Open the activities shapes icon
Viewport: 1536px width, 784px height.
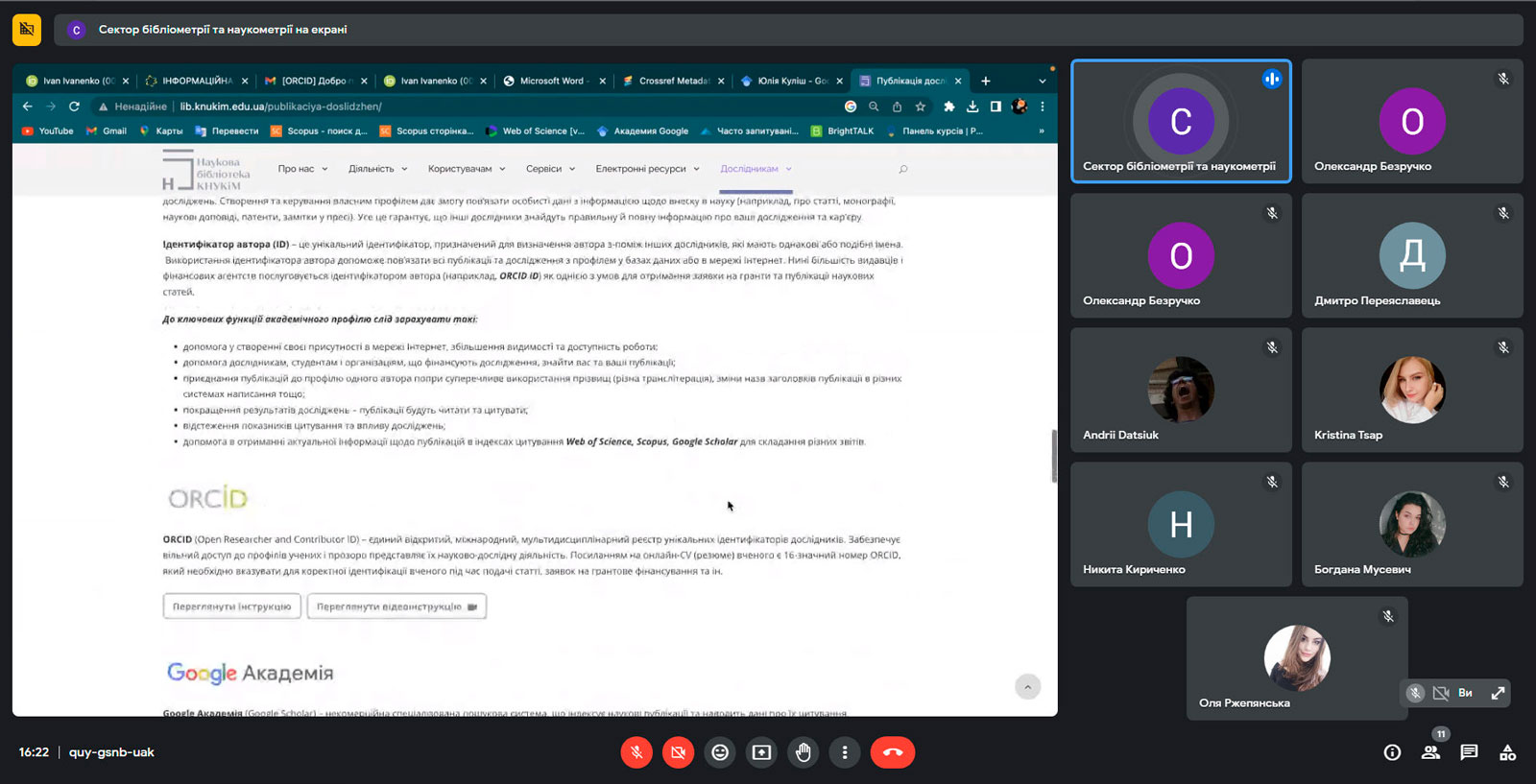tap(1507, 752)
